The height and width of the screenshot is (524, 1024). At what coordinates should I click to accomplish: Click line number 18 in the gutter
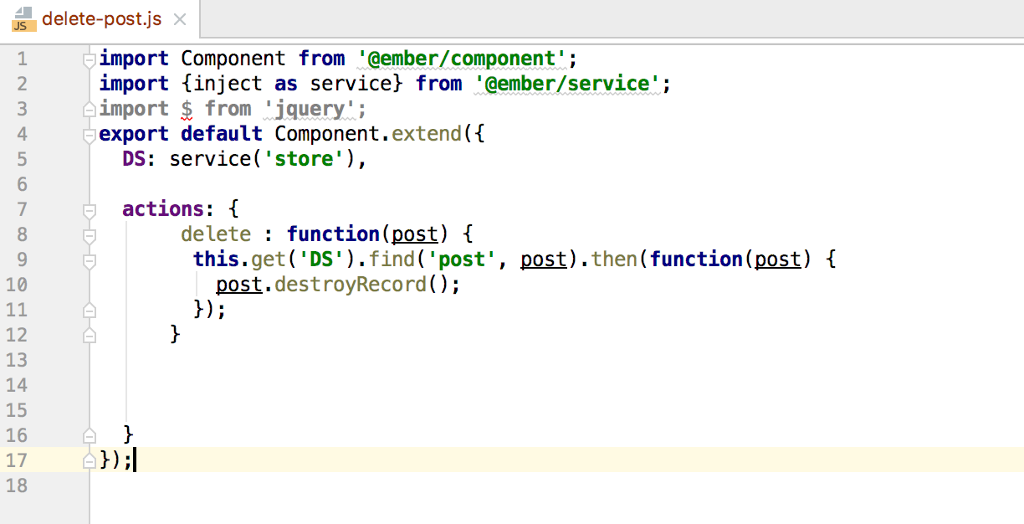[17, 485]
